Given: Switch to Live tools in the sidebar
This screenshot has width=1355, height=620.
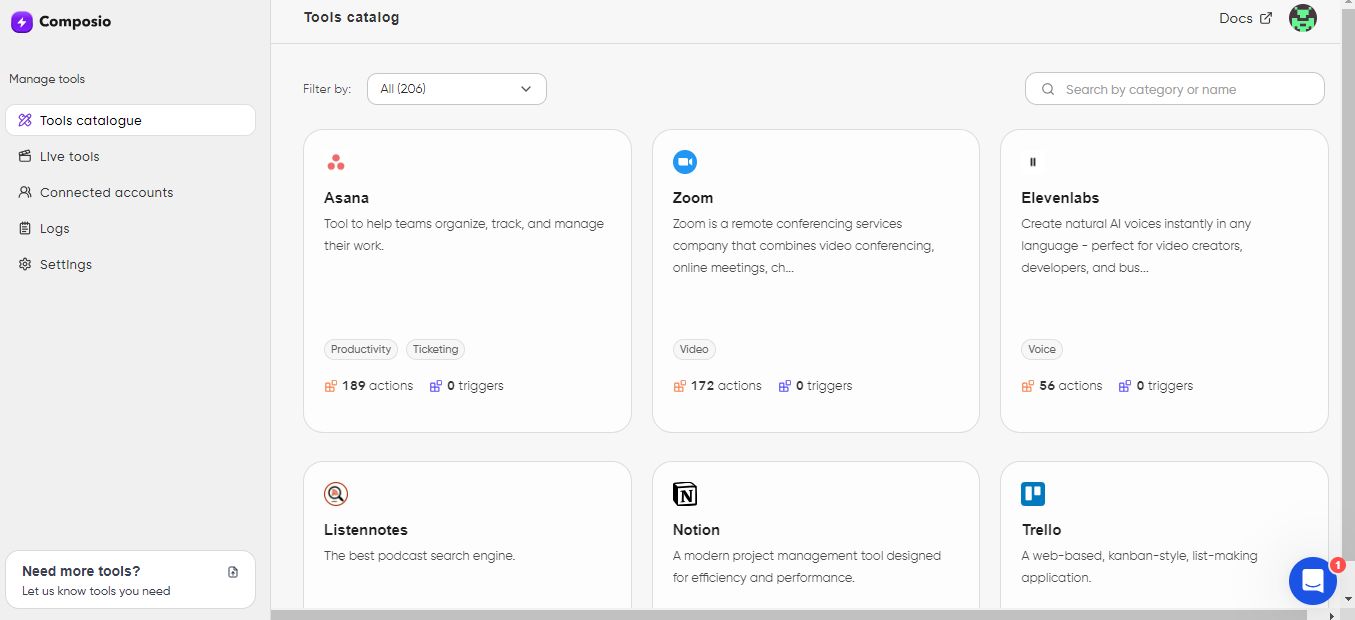Looking at the screenshot, I should 69,156.
